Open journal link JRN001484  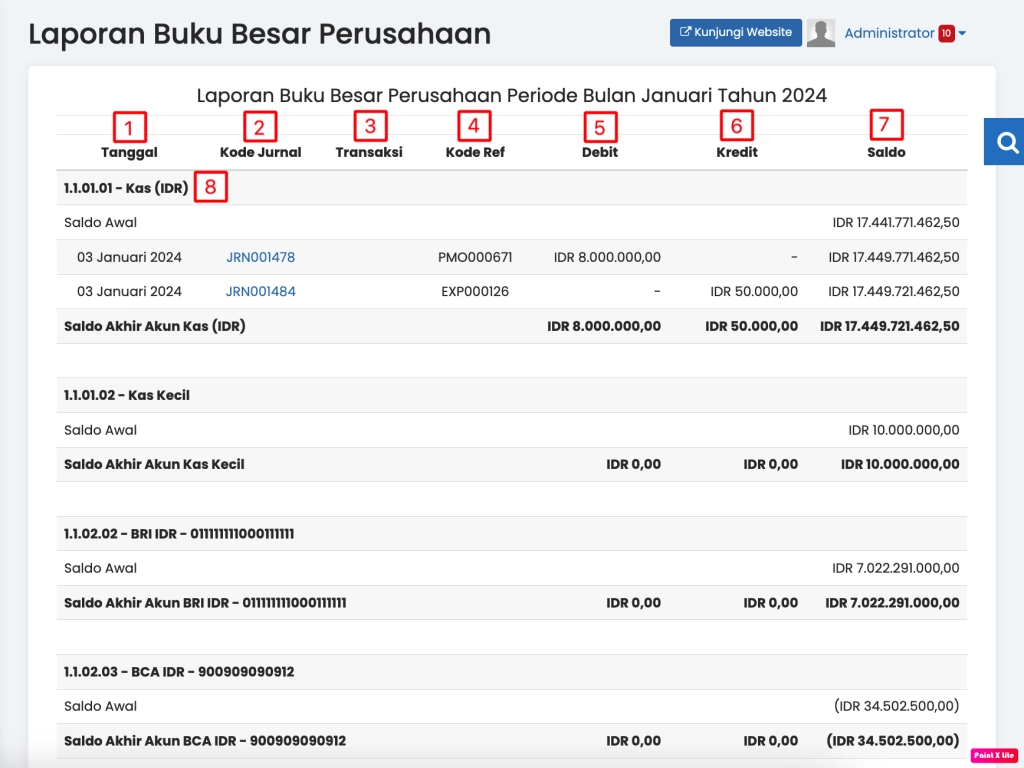(x=260, y=292)
